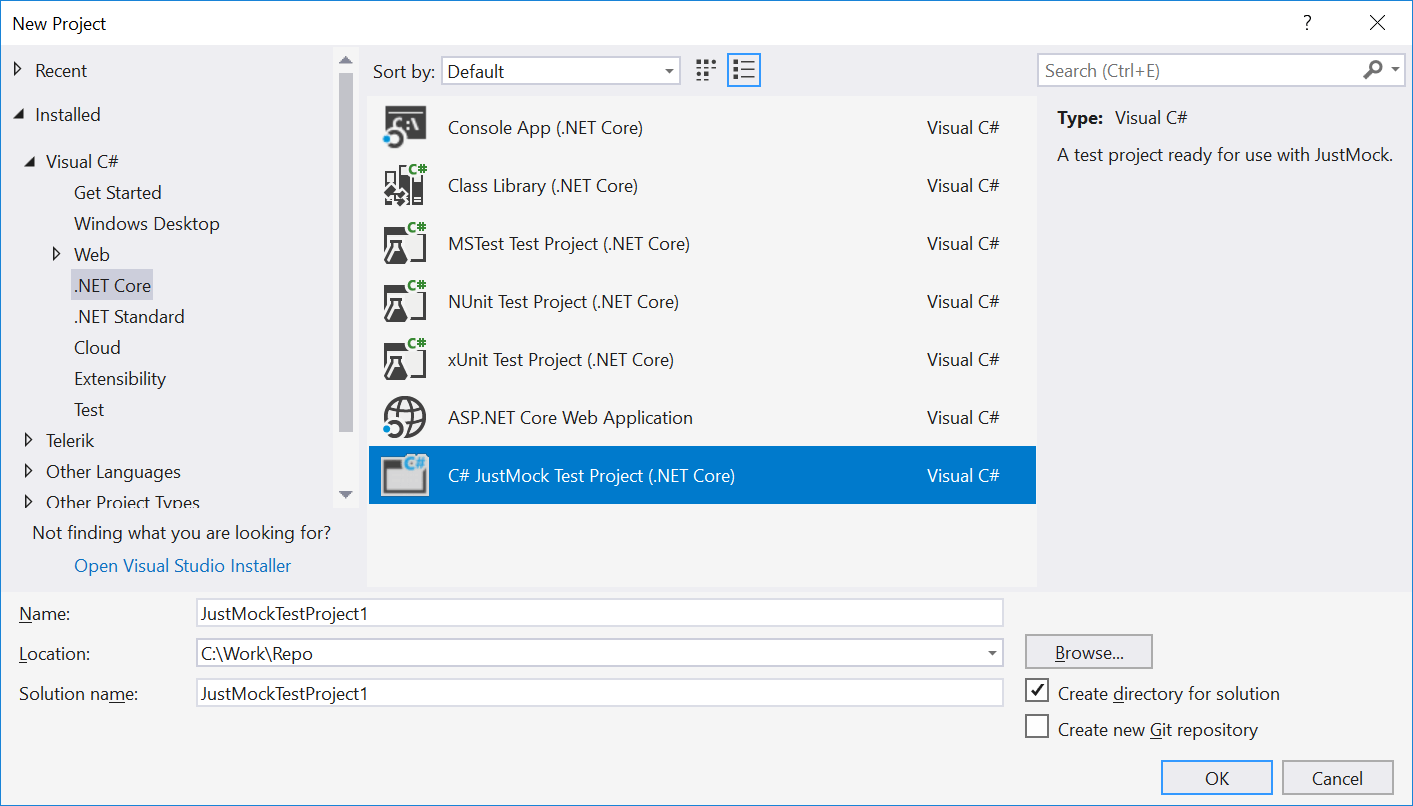Select C# JustMock Test Project (.NET Core) text
The image size is (1413, 806).
[591, 475]
